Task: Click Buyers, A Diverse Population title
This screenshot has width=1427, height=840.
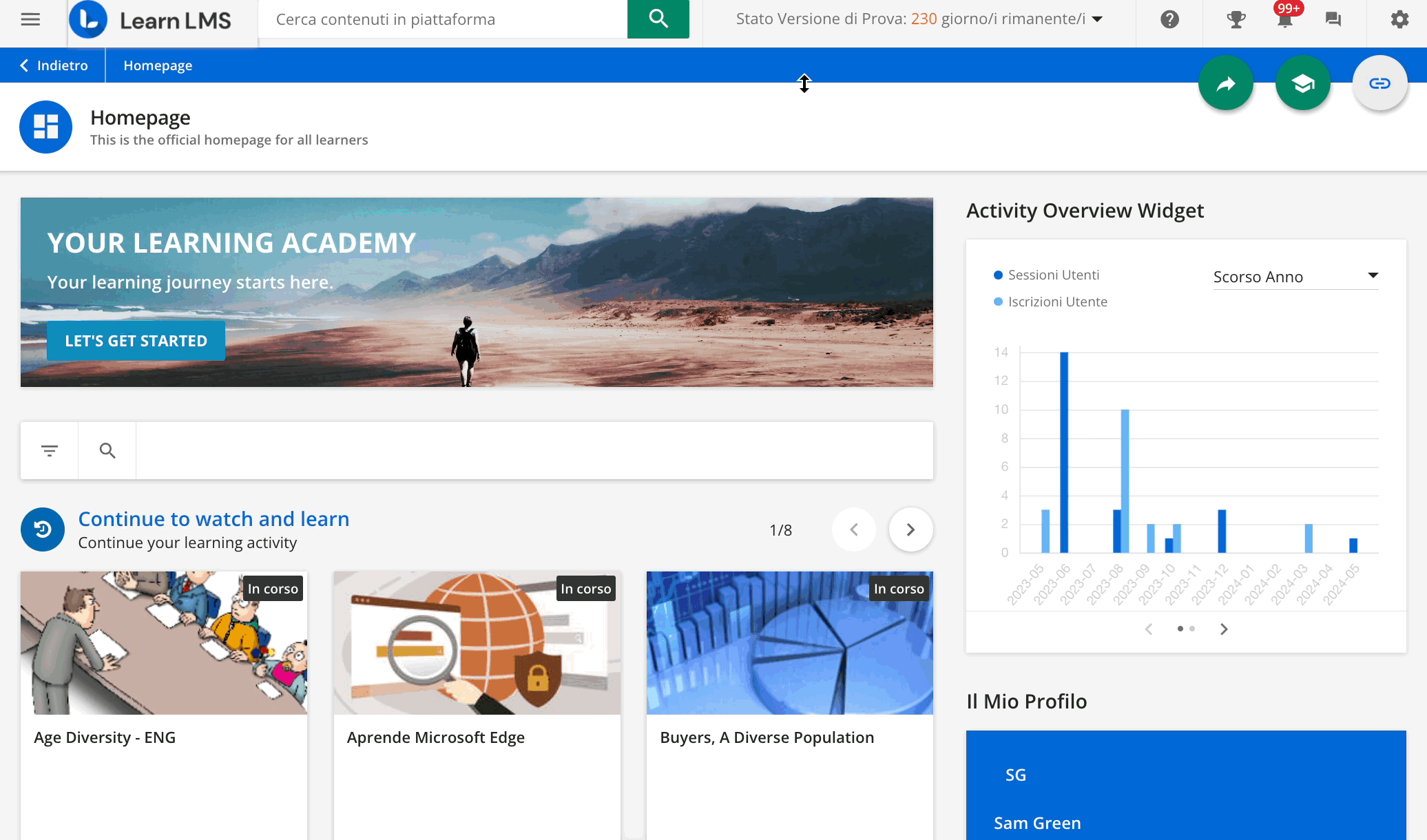Action: 767,737
